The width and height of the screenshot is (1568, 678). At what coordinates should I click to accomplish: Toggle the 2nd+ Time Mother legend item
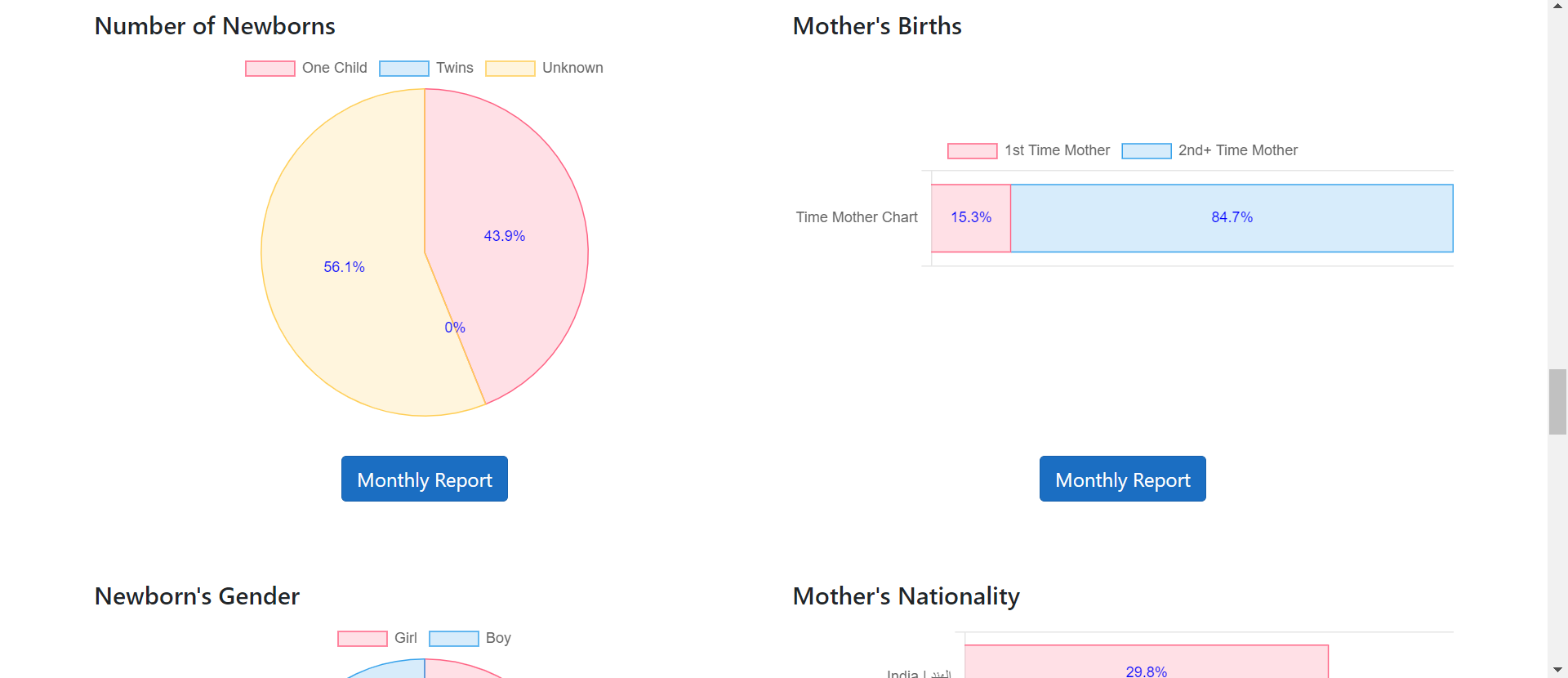[1209, 151]
